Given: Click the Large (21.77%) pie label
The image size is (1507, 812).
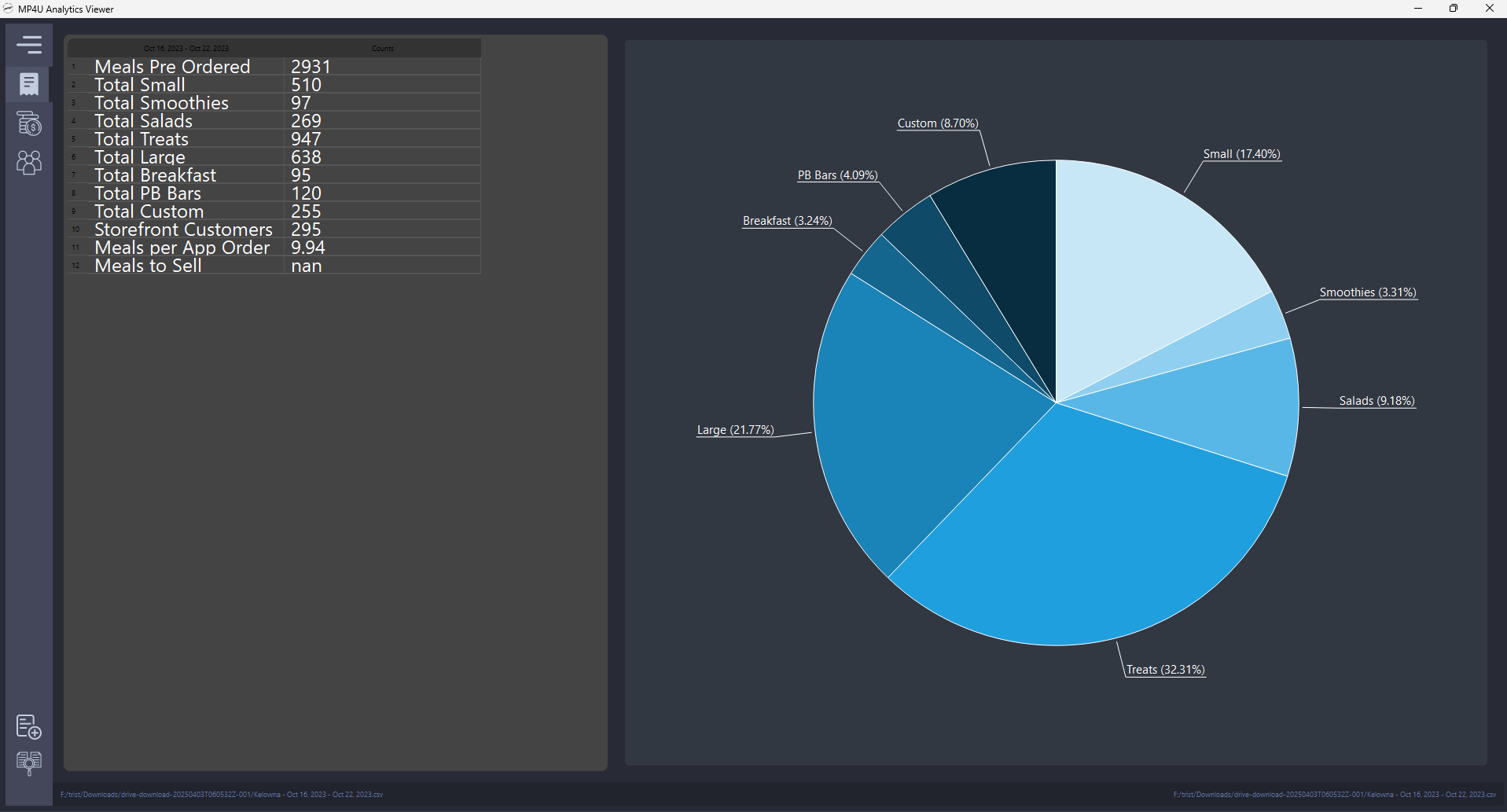Looking at the screenshot, I should point(736,430).
